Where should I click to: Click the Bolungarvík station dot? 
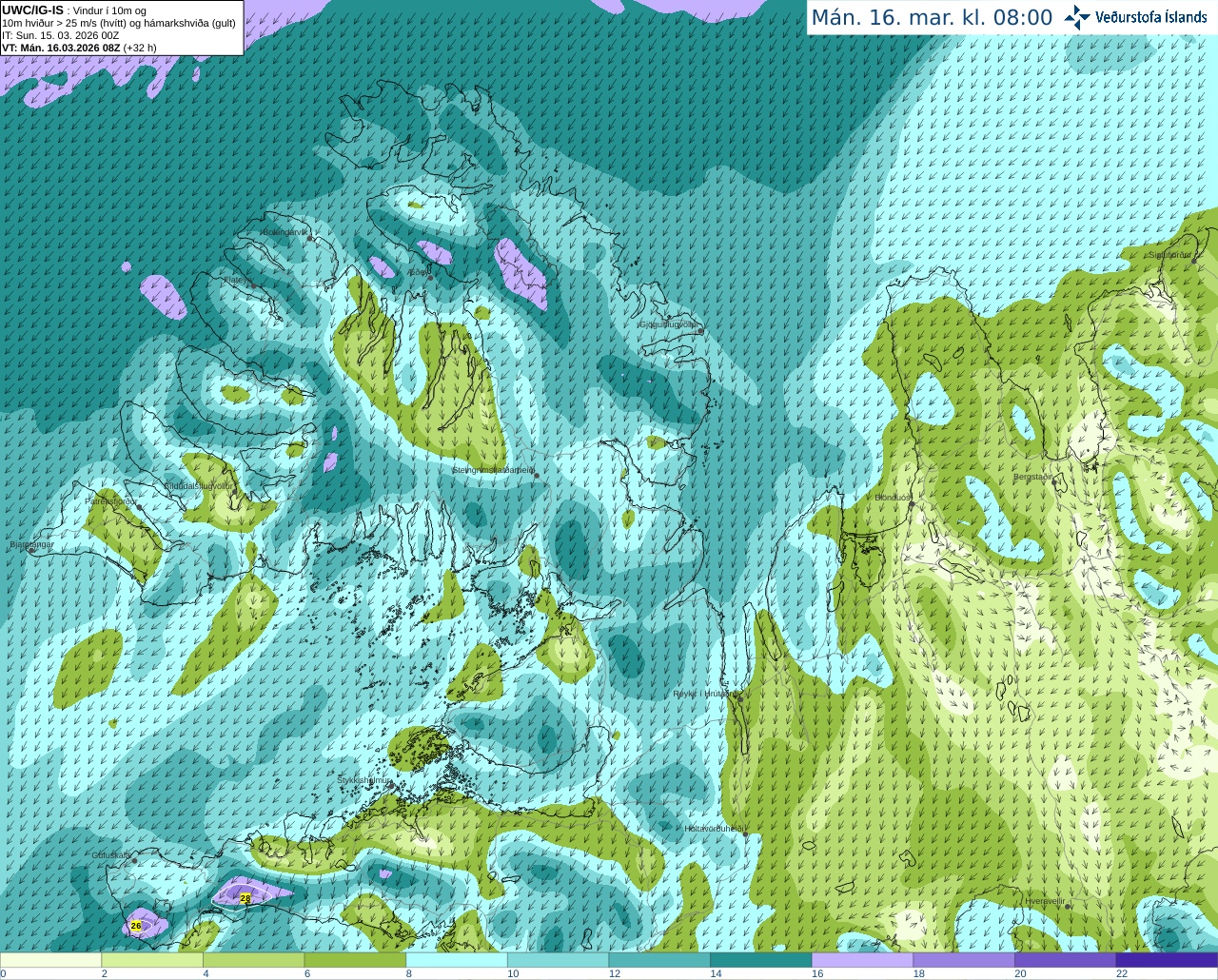point(310,239)
